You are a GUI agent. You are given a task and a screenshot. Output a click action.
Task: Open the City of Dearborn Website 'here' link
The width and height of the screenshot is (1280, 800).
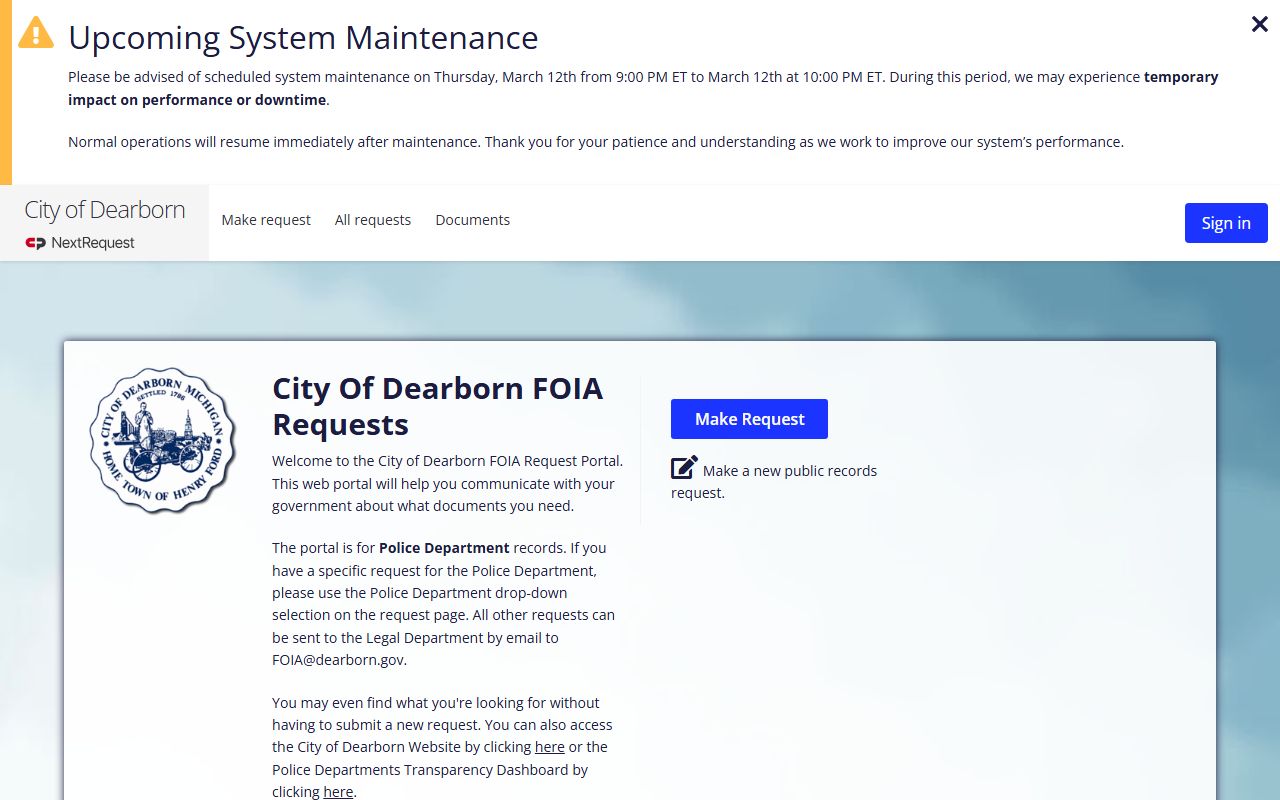pyautogui.click(x=550, y=747)
